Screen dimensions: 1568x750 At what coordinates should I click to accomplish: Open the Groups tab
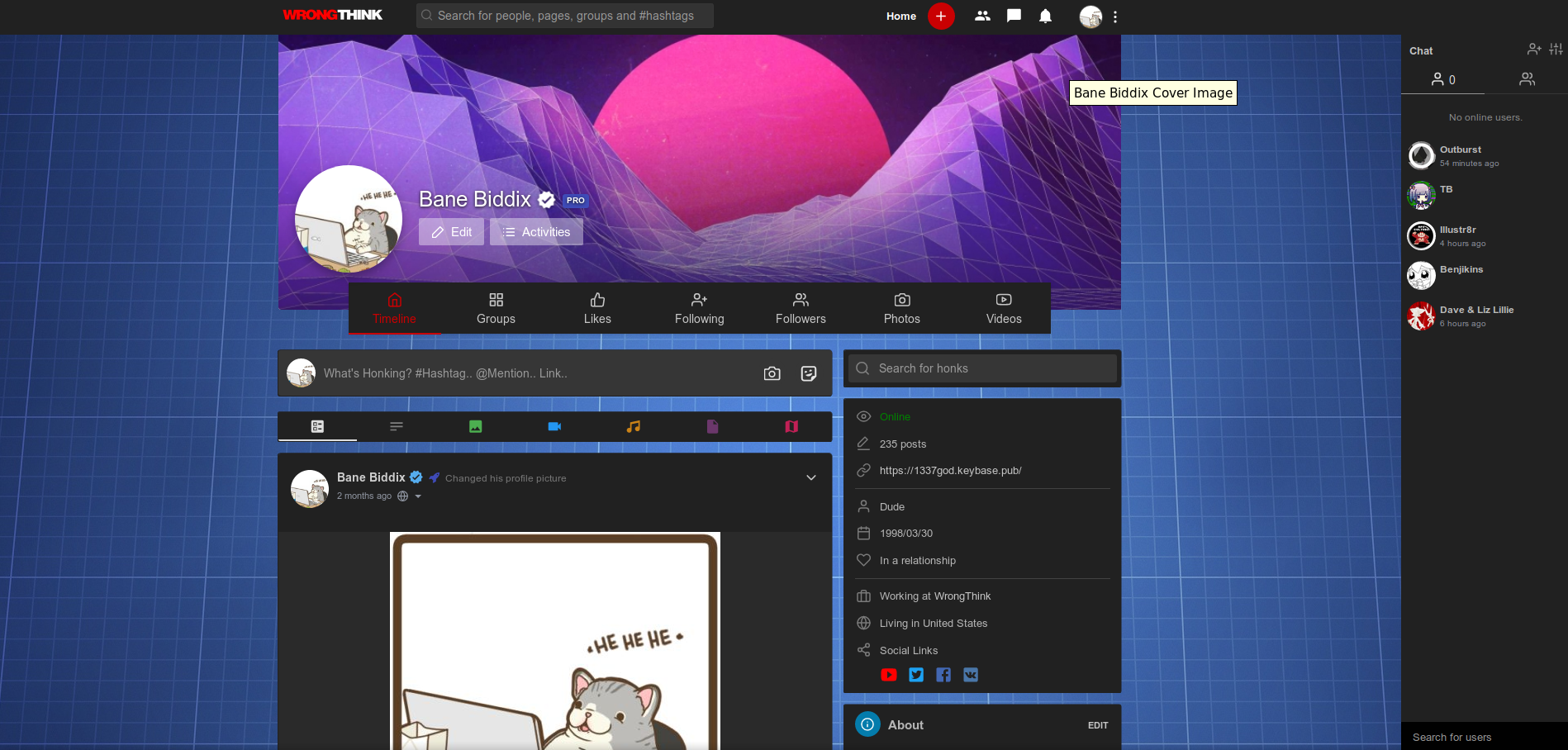[496, 308]
